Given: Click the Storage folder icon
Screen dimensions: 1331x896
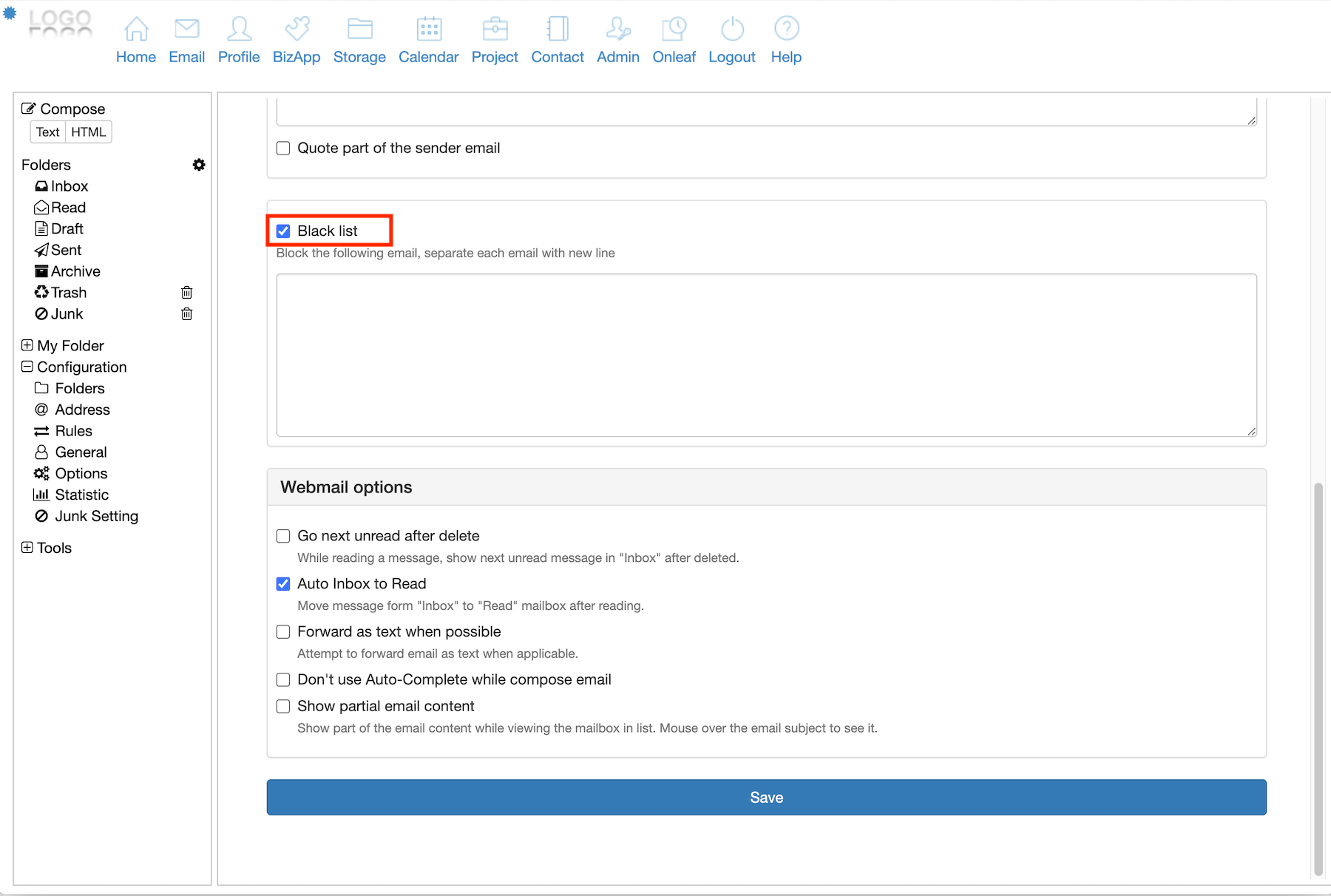Looking at the screenshot, I should [359, 30].
